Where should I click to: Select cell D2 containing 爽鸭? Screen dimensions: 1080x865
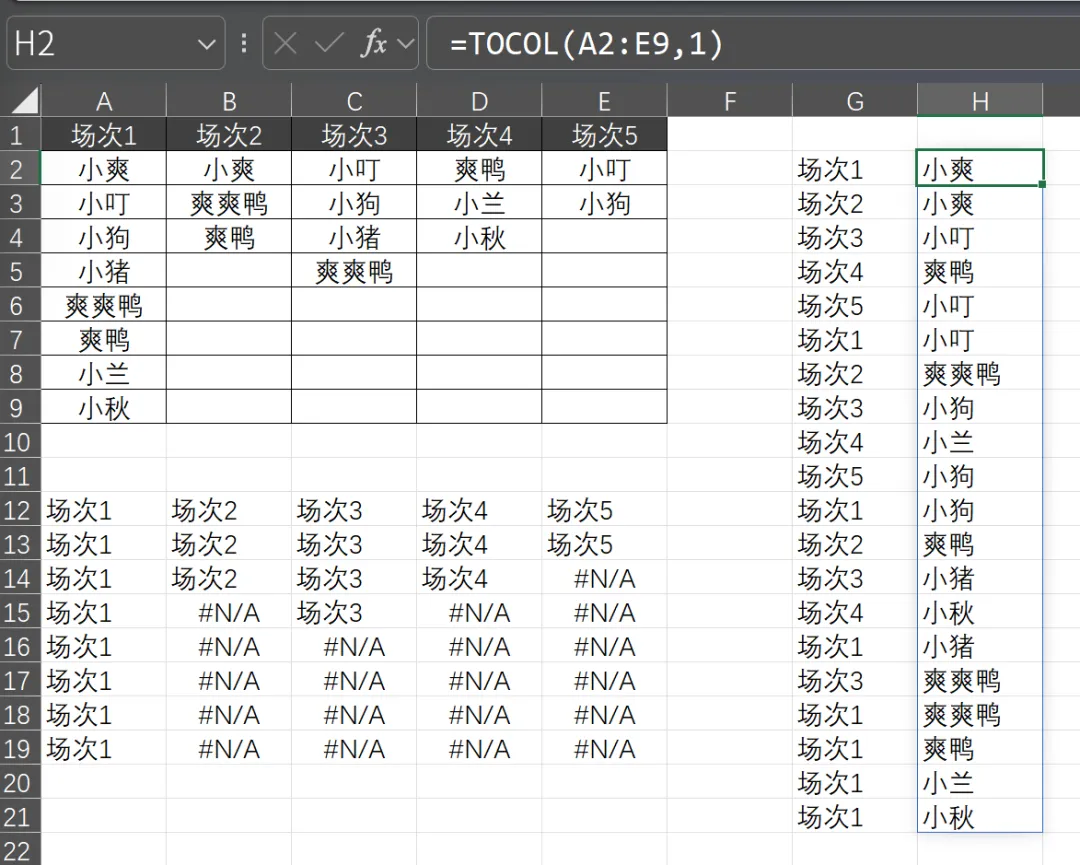coord(479,169)
